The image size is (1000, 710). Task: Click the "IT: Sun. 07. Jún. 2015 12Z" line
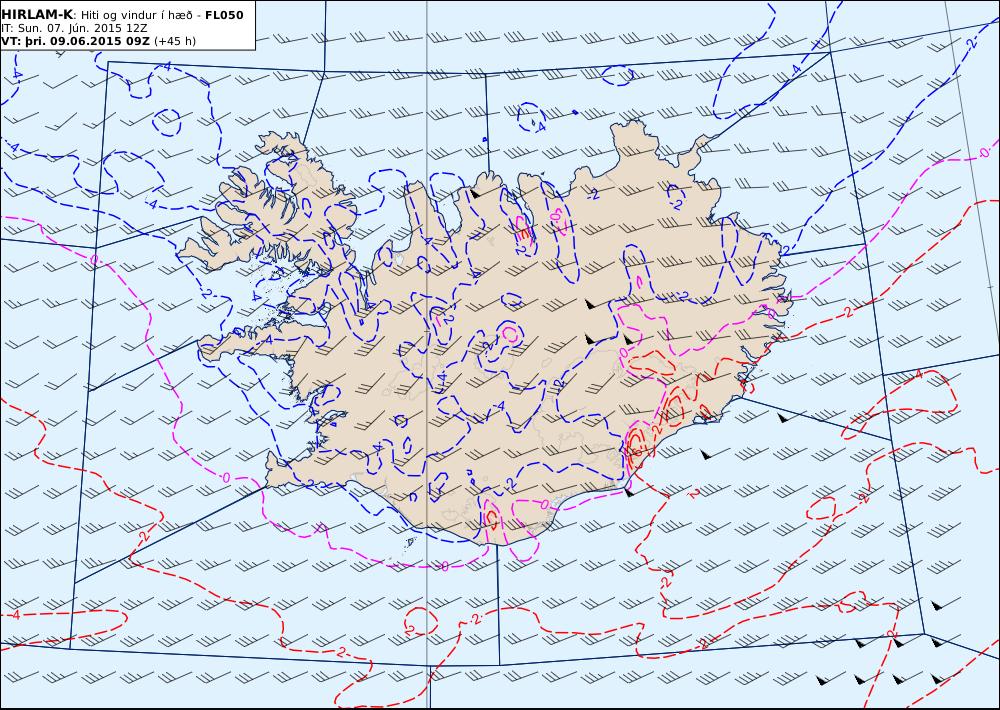point(75,28)
